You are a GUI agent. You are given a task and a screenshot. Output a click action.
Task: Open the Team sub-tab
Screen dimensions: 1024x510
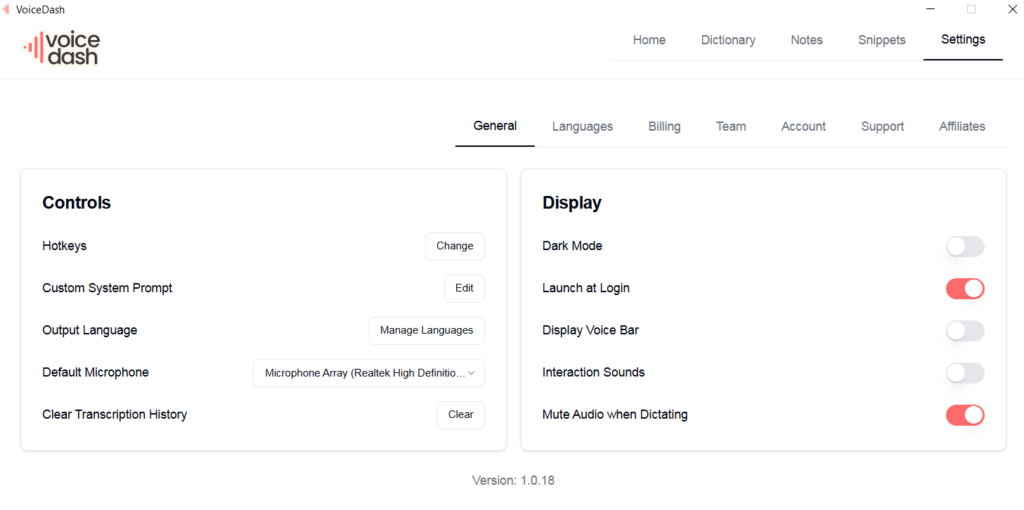coord(731,127)
